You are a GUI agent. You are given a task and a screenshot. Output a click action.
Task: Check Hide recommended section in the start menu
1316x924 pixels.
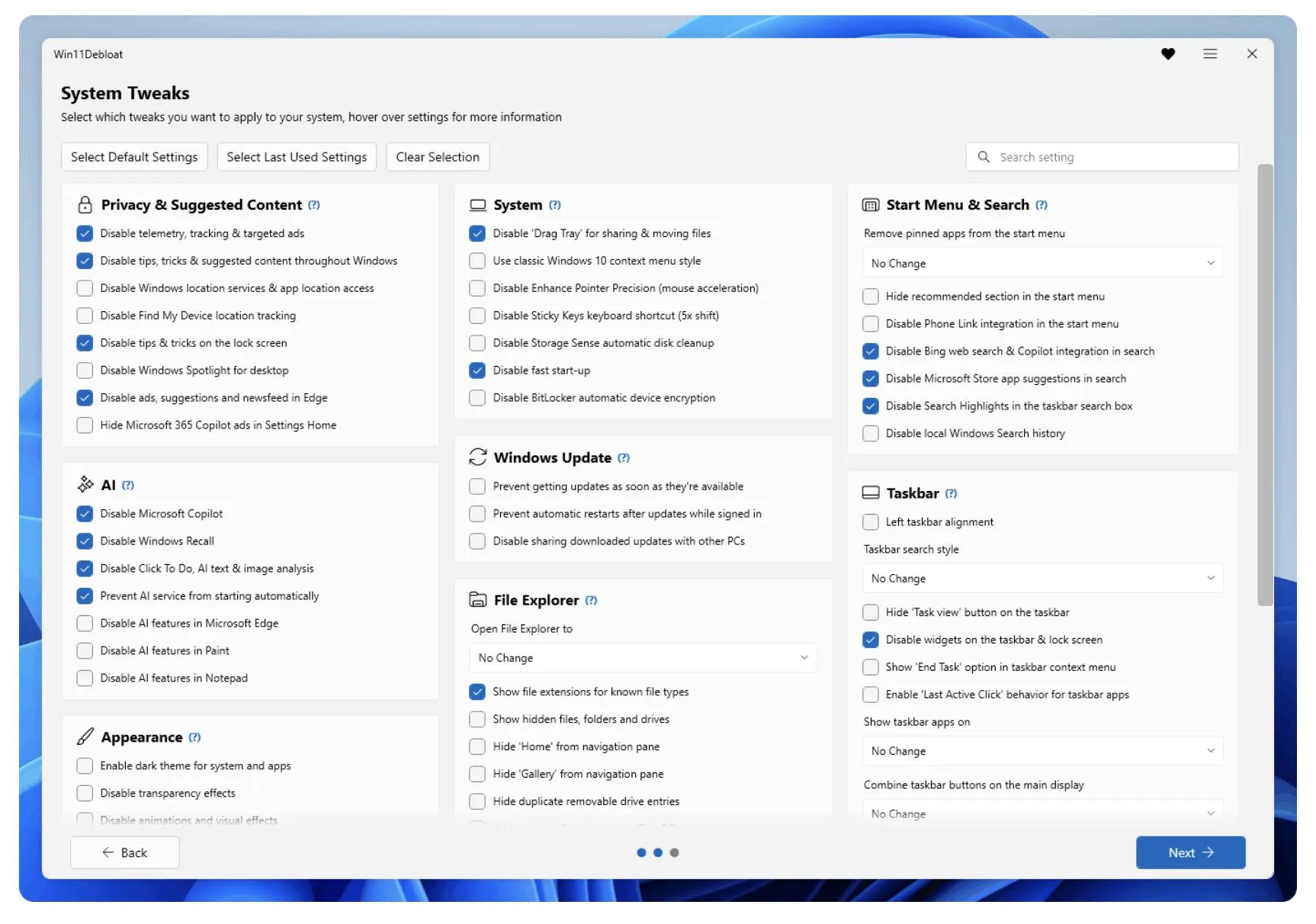click(x=871, y=297)
